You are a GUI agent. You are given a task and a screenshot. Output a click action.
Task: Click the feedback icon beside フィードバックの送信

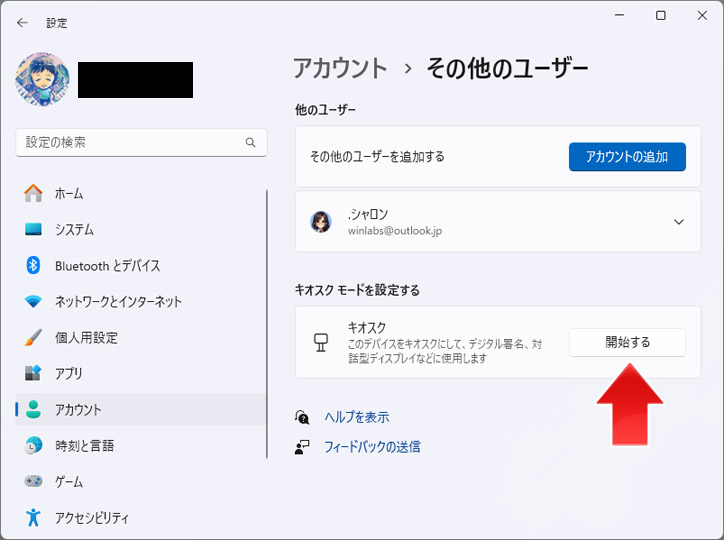pyautogui.click(x=302, y=447)
